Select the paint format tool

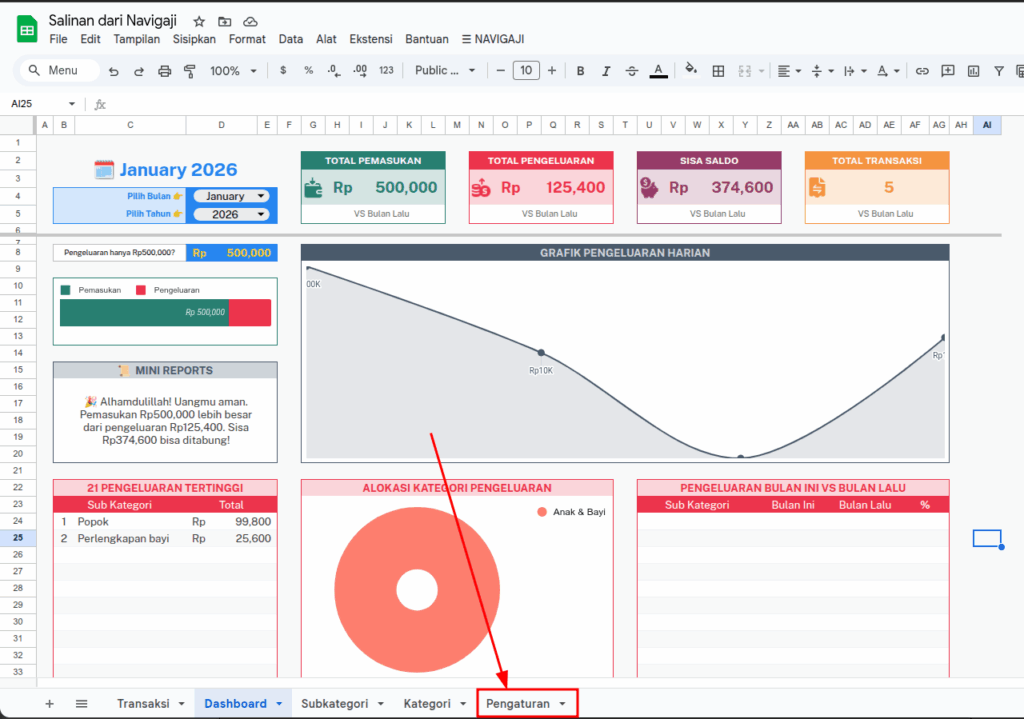tap(190, 71)
